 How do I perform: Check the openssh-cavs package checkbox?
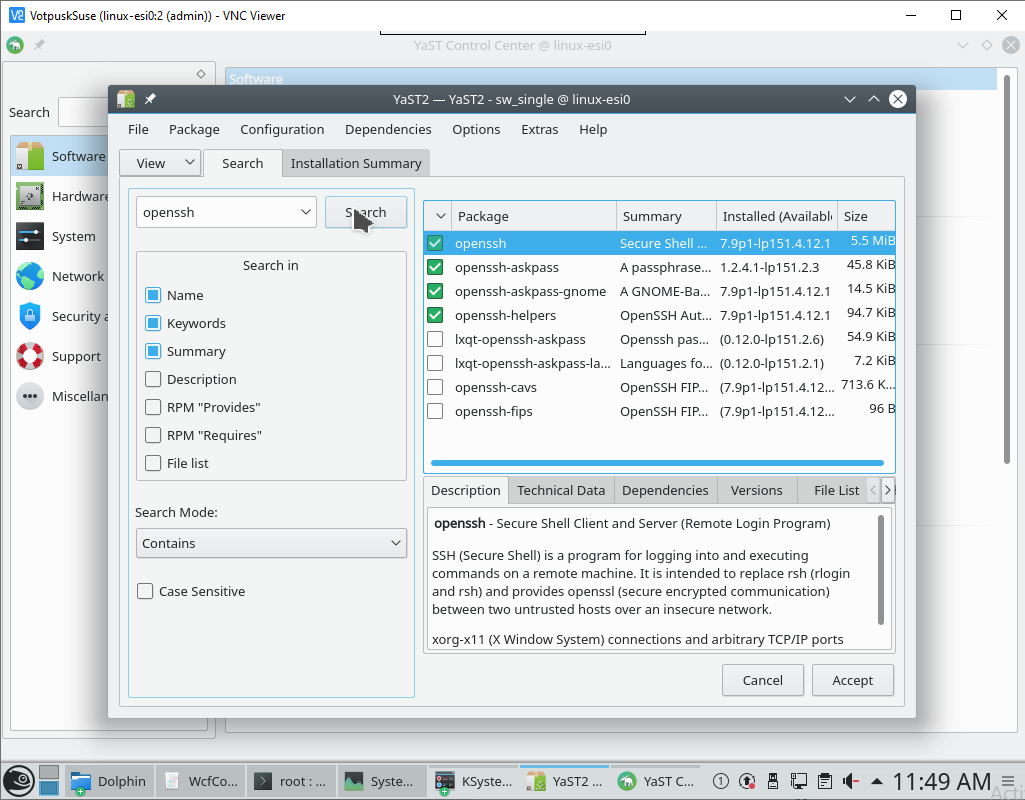tap(435, 387)
